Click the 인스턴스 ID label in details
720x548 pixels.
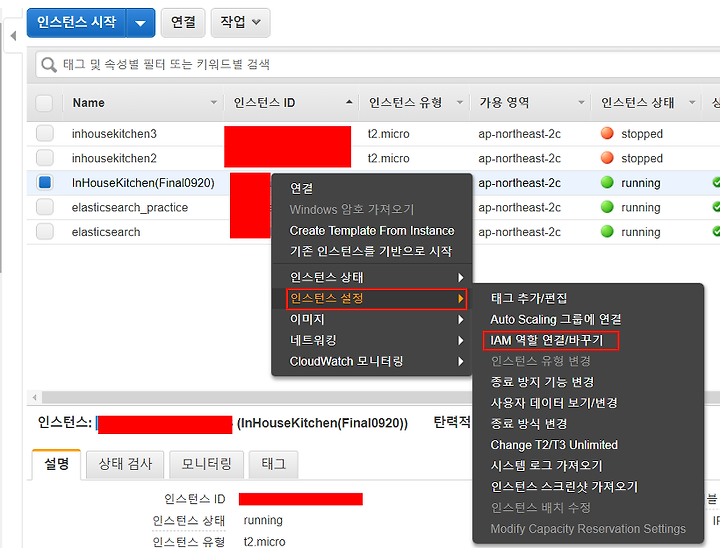click(x=195, y=499)
